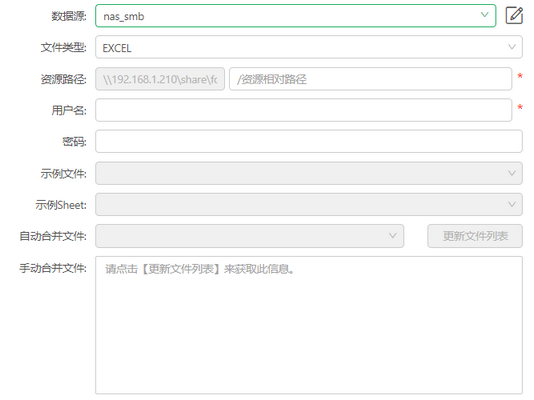534x400 pixels.
Task: Click the 文件类型 label
Action: [64, 47]
